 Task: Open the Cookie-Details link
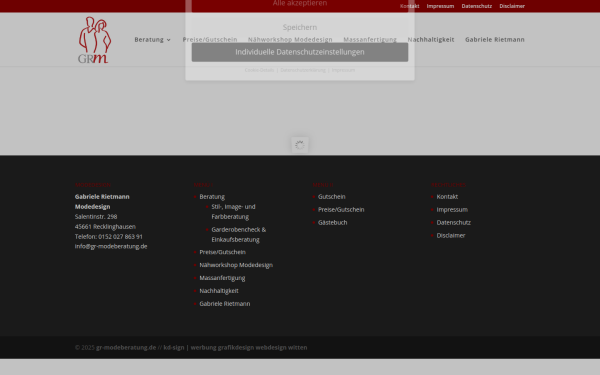(259, 70)
